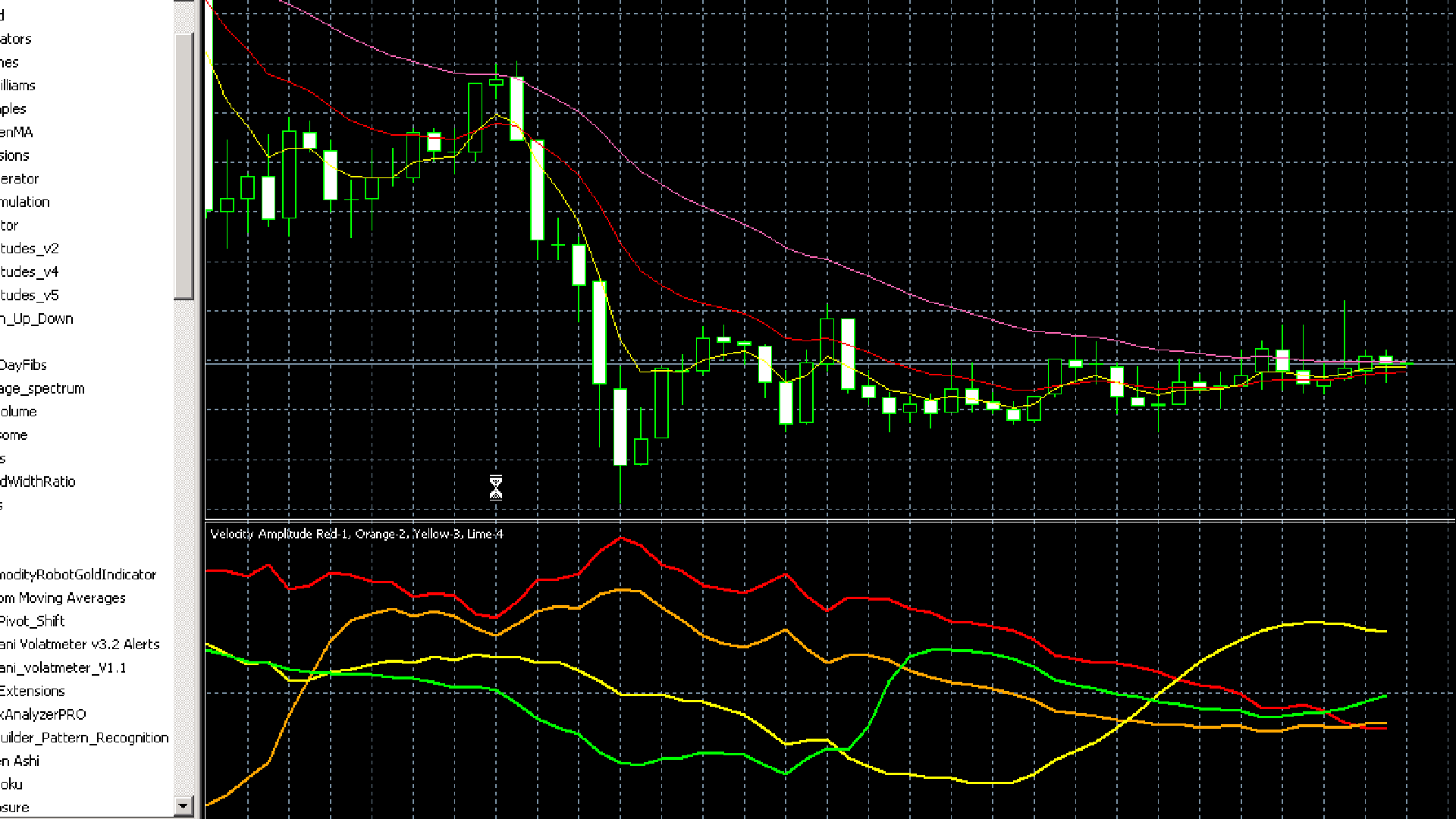Select the Extensions list item
The width and height of the screenshot is (1456, 819).
tap(33, 691)
